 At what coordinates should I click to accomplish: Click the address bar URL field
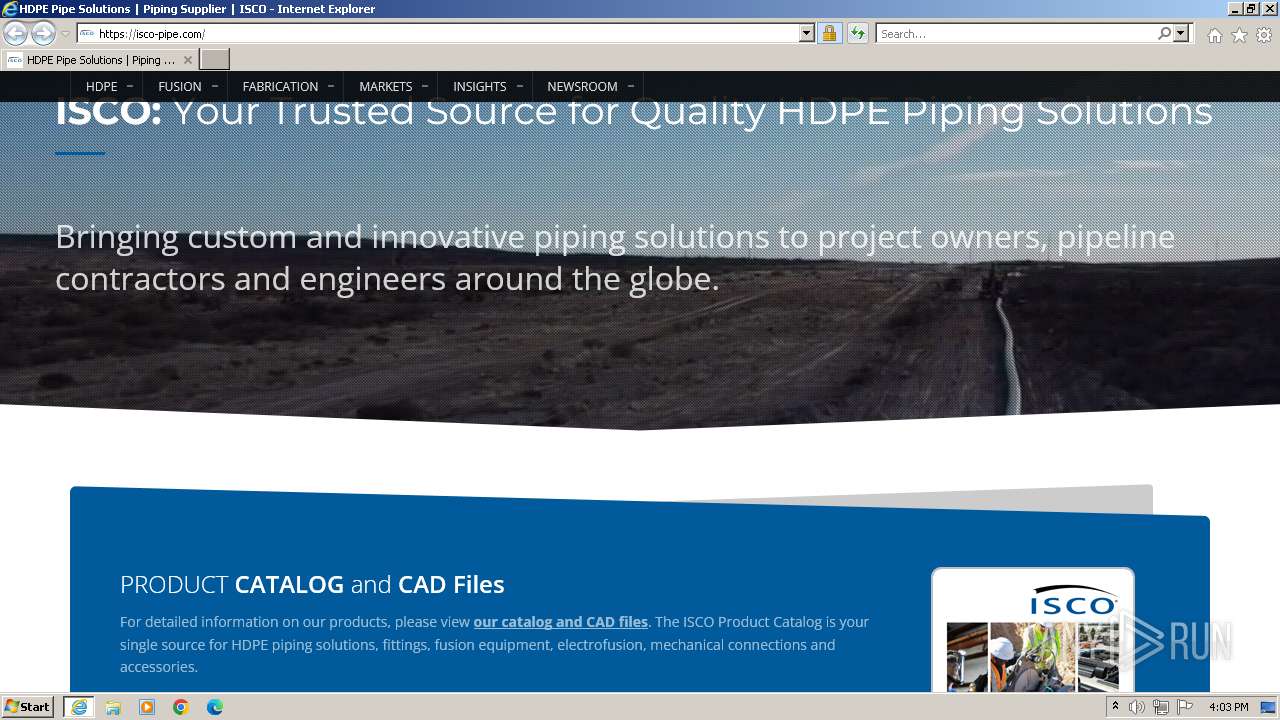point(438,34)
